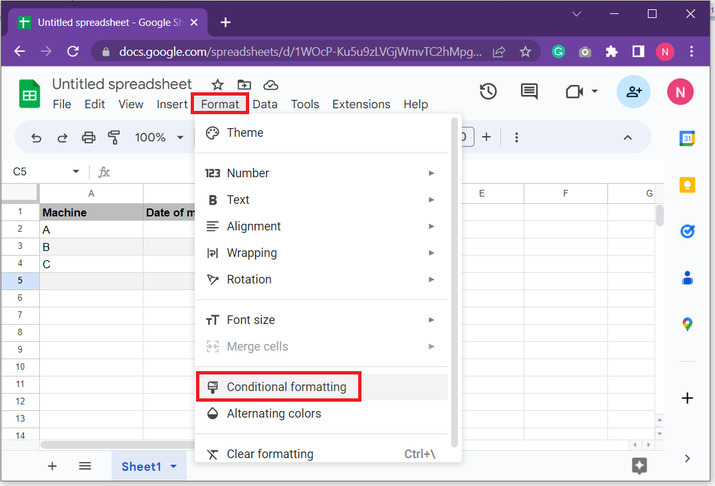The height and width of the screenshot is (486, 715).
Task: Open Google Maps side panel
Action: click(687, 324)
